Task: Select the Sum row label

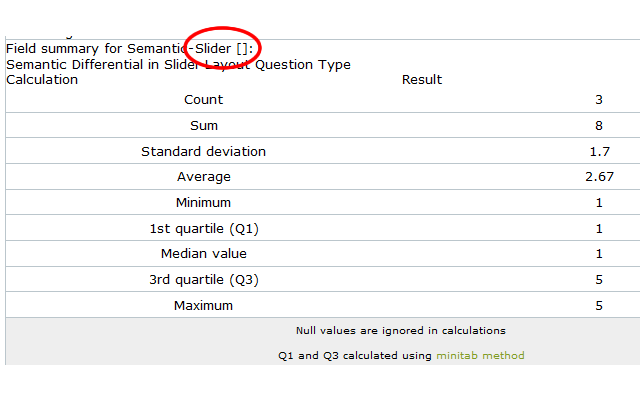Action: coord(204,125)
